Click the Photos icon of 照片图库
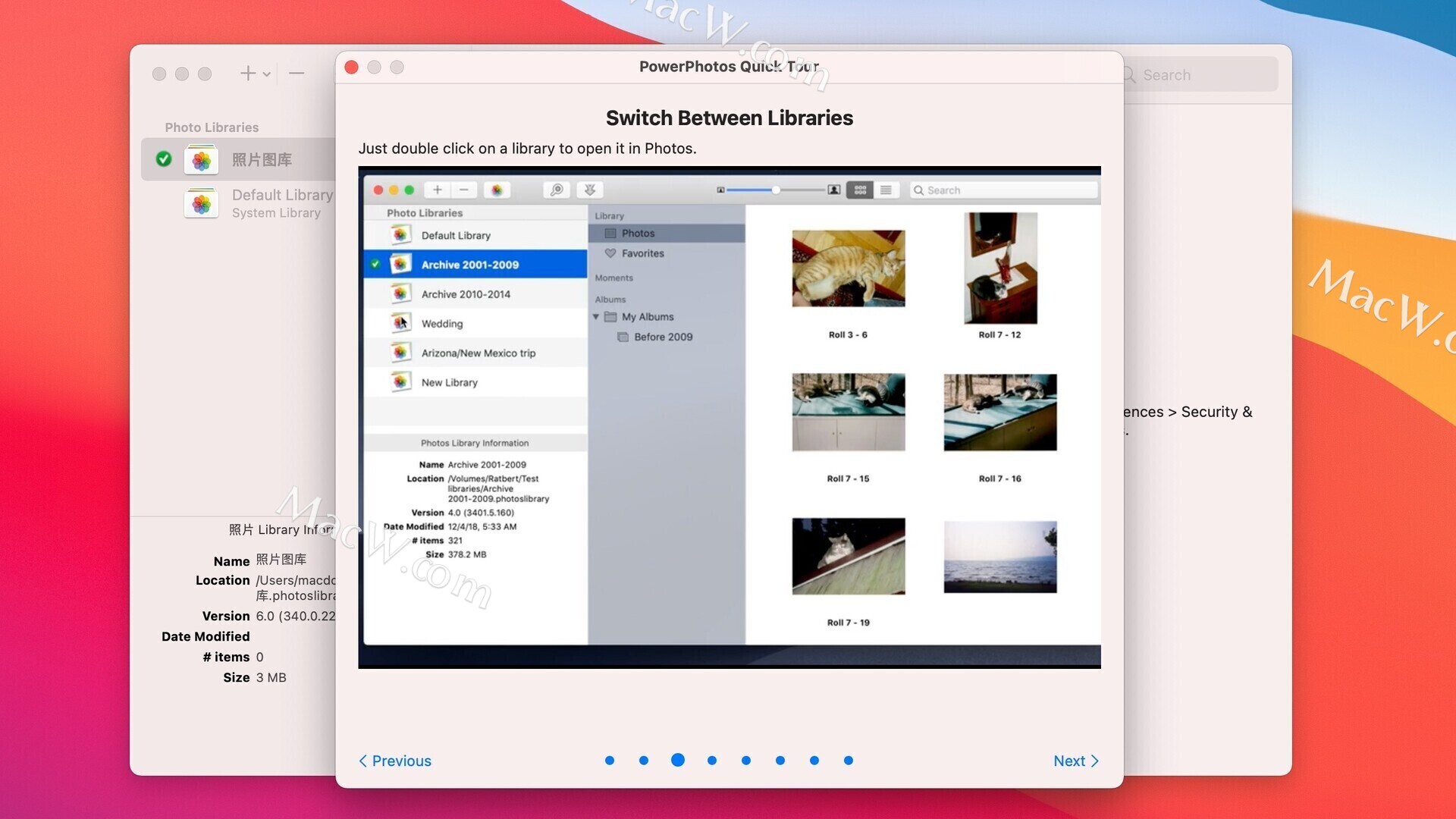 point(201,159)
